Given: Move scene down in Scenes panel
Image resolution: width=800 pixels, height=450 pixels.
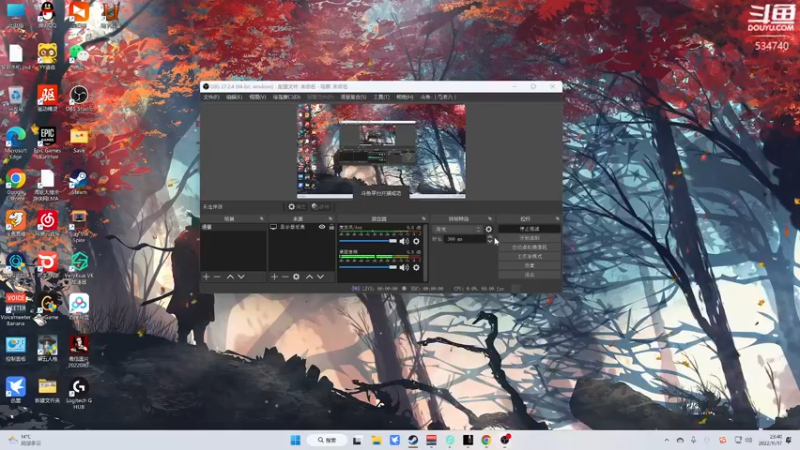Looking at the screenshot, I should [x=241, y=277].
